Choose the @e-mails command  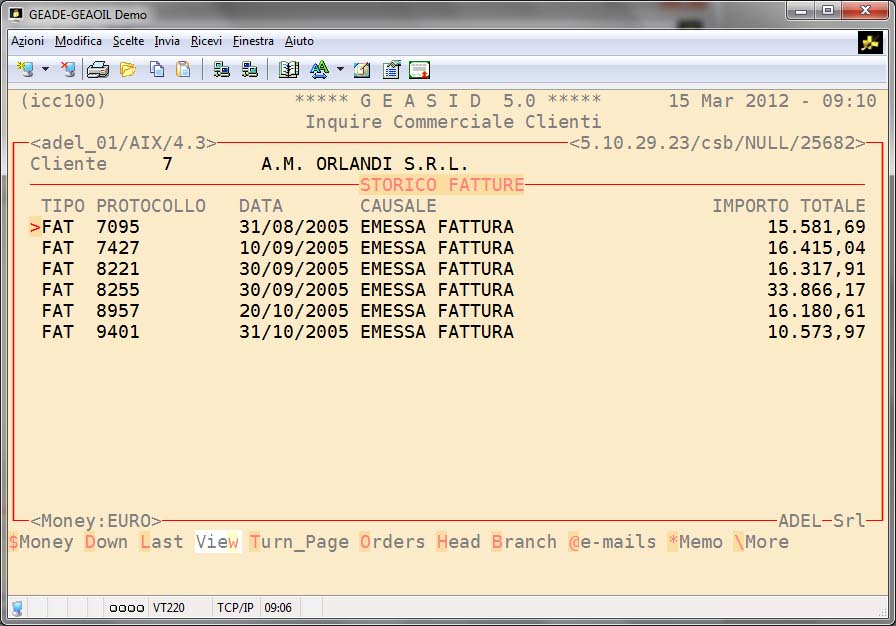click(x=611, y=542)
